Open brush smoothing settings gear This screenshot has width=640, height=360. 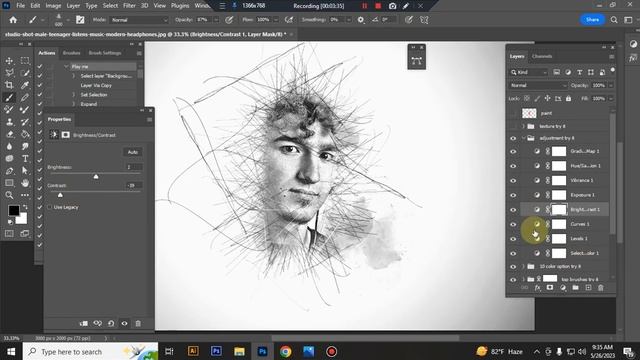tap(360, 20)
